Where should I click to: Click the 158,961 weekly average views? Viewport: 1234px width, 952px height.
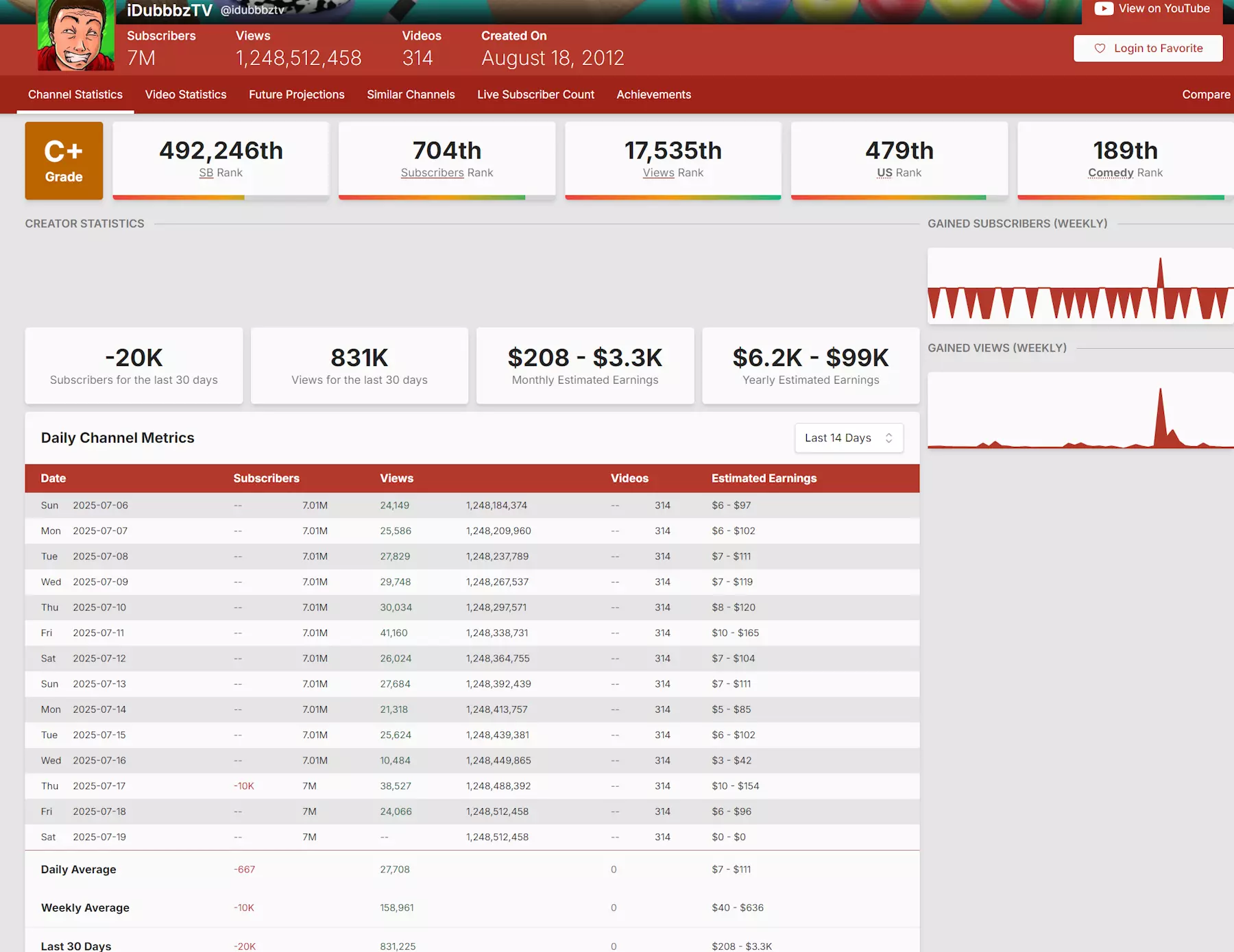[397, 907]
